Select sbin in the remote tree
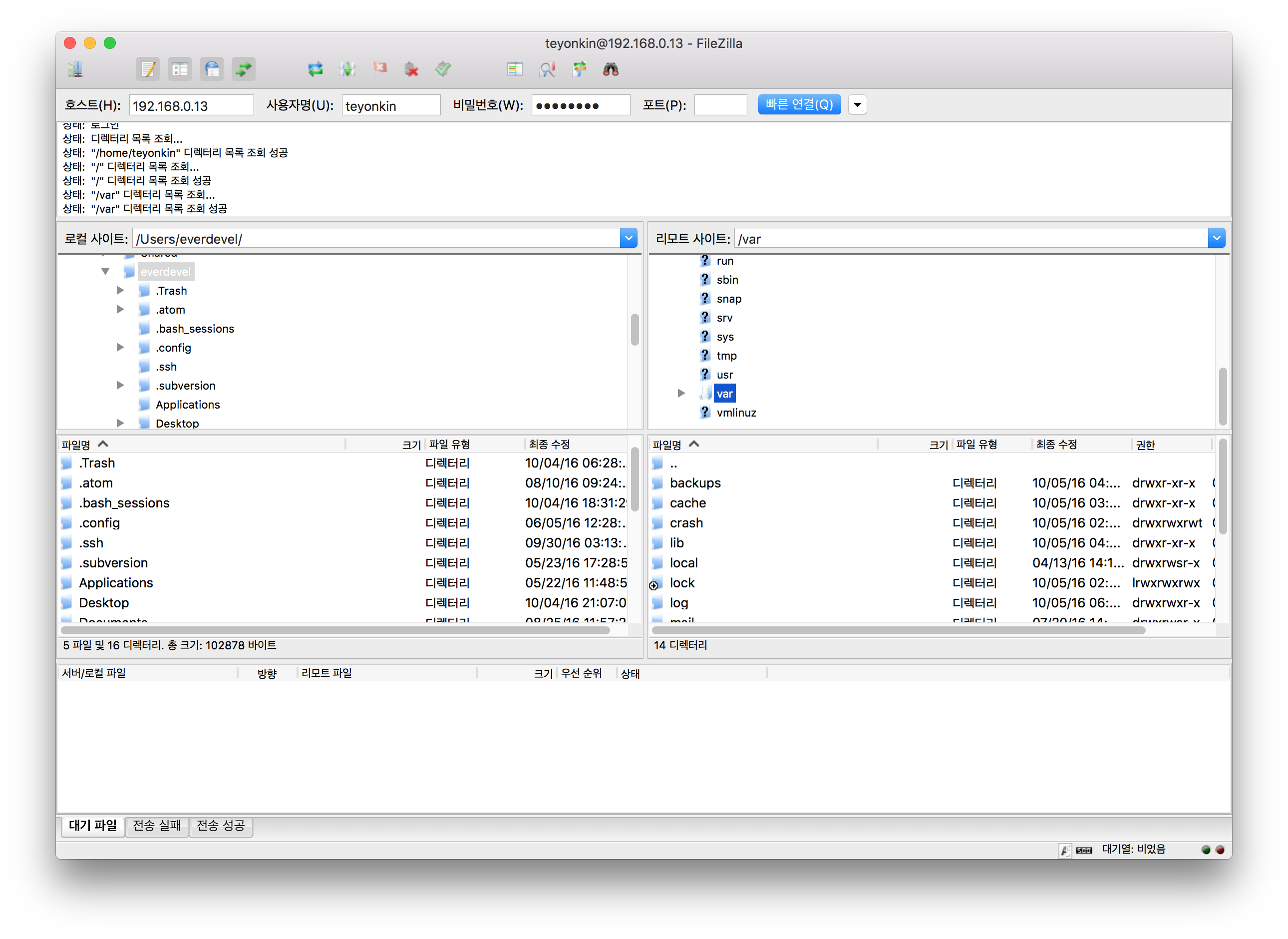 click(x=727, y=280)
